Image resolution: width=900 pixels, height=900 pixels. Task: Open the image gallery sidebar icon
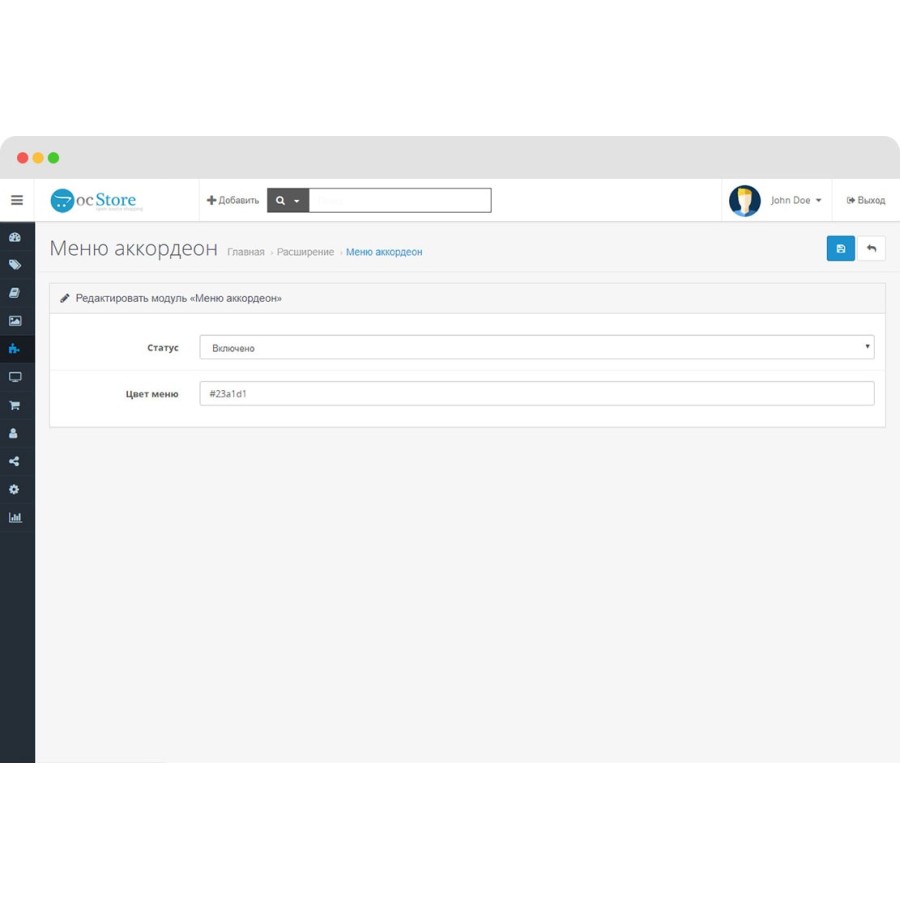(x=15, y=321)
